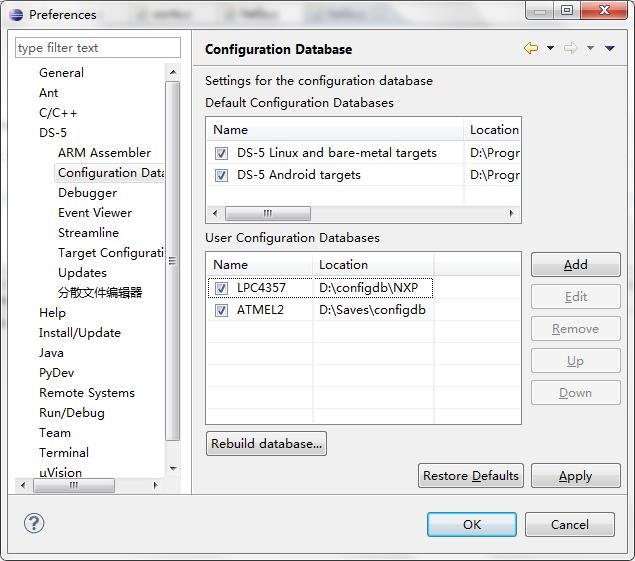Select Install/Update preferences category

[80, 333]
